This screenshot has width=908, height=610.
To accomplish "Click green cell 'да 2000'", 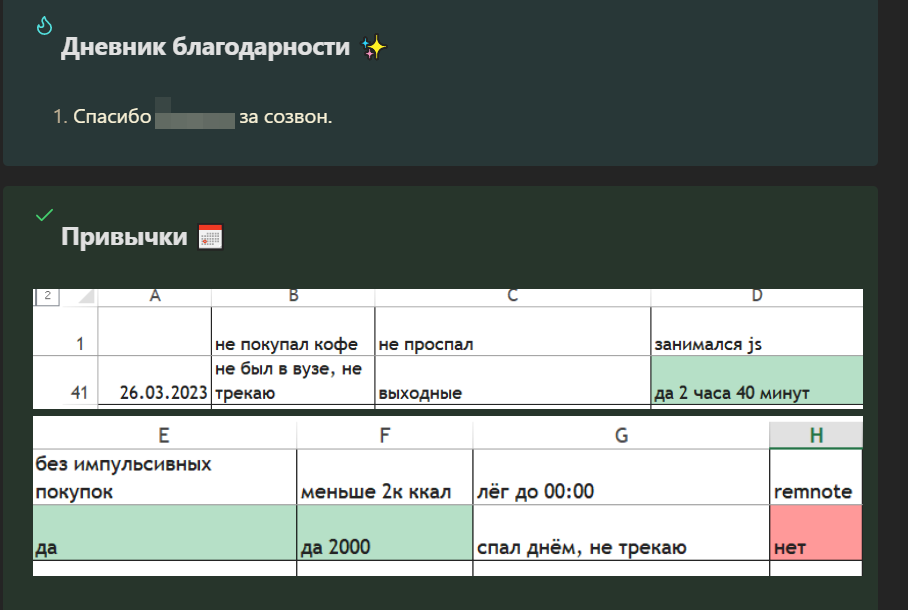I will (385, 532).
